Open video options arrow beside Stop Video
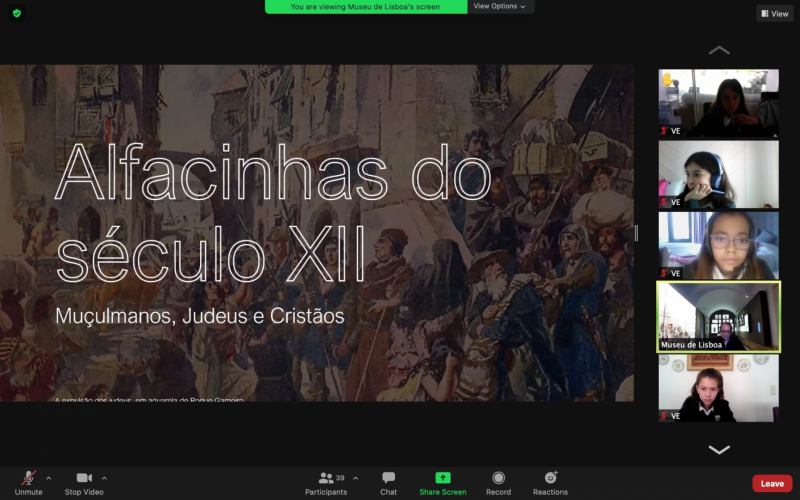Screen dimensions: 800x500 pos(104,478)
